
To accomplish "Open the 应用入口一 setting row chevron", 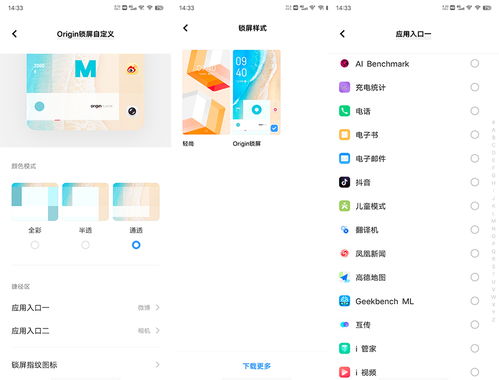I will [158, 307].
